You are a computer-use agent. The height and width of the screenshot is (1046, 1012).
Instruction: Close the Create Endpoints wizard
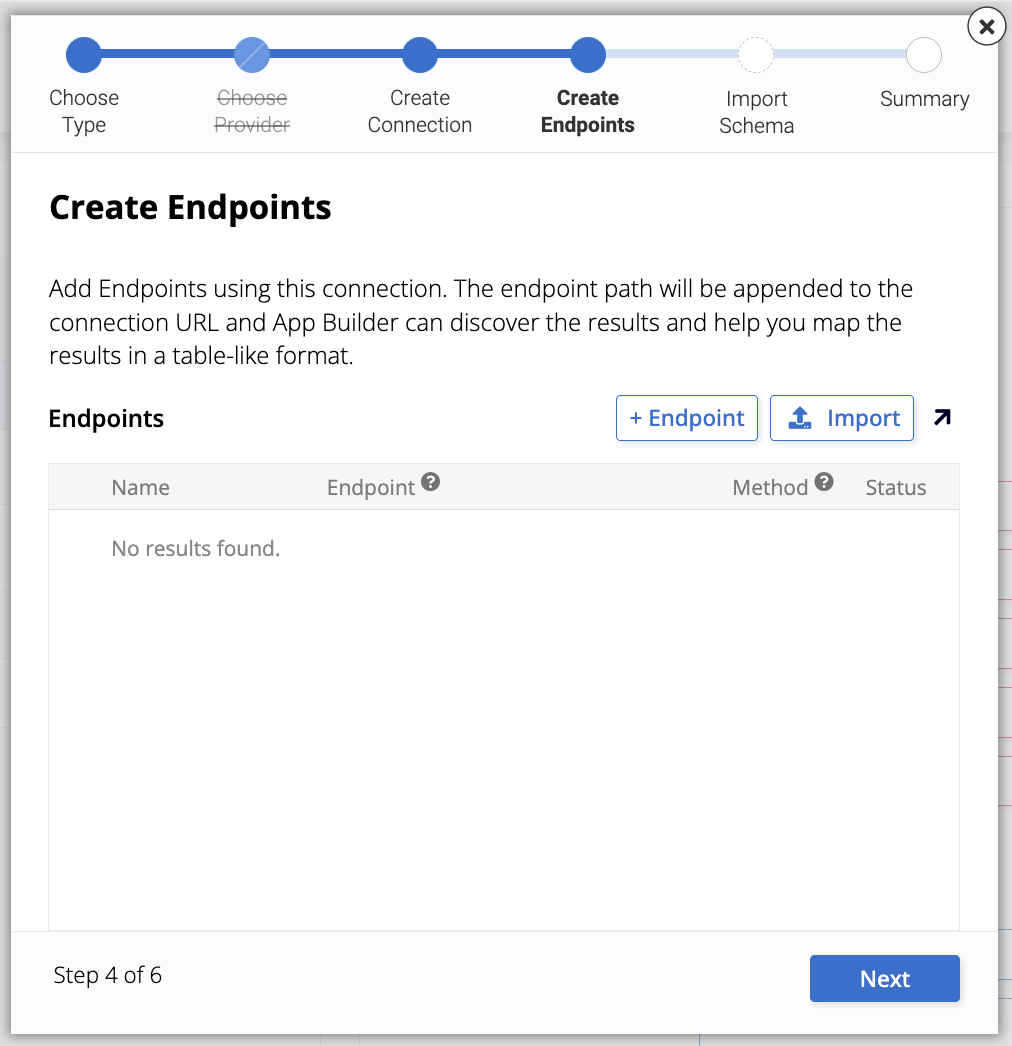(986, 26)
